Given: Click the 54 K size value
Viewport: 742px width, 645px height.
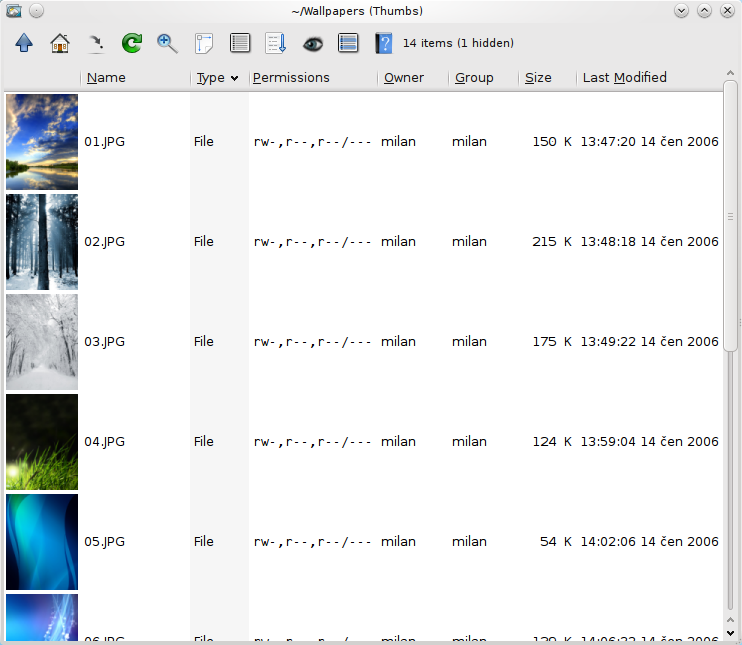Looking at the screenshot, I should [x=556, y=541].
